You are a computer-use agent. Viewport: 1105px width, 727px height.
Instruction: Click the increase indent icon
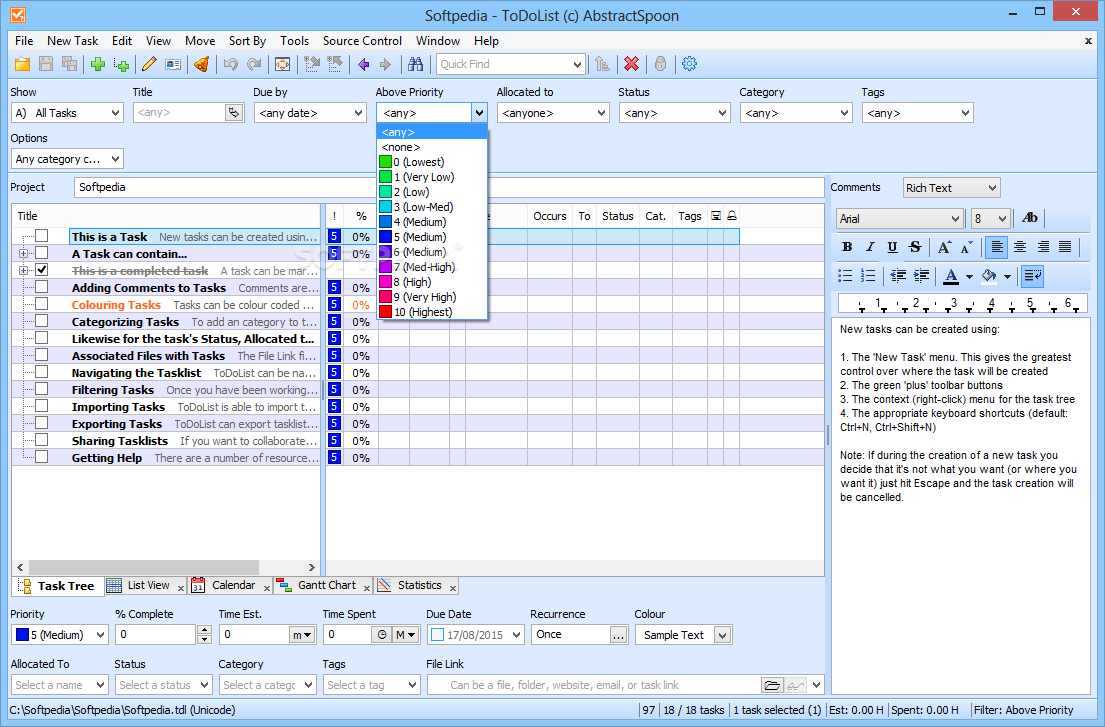pos(921,275)
